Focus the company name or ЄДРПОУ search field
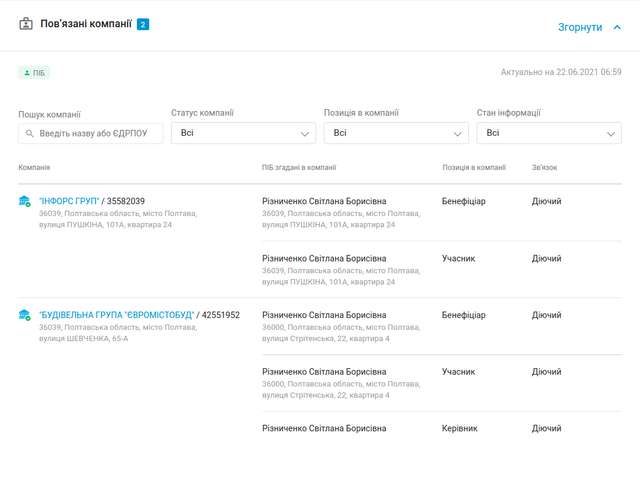Screen dimensions: 640x491 [98, 133]
